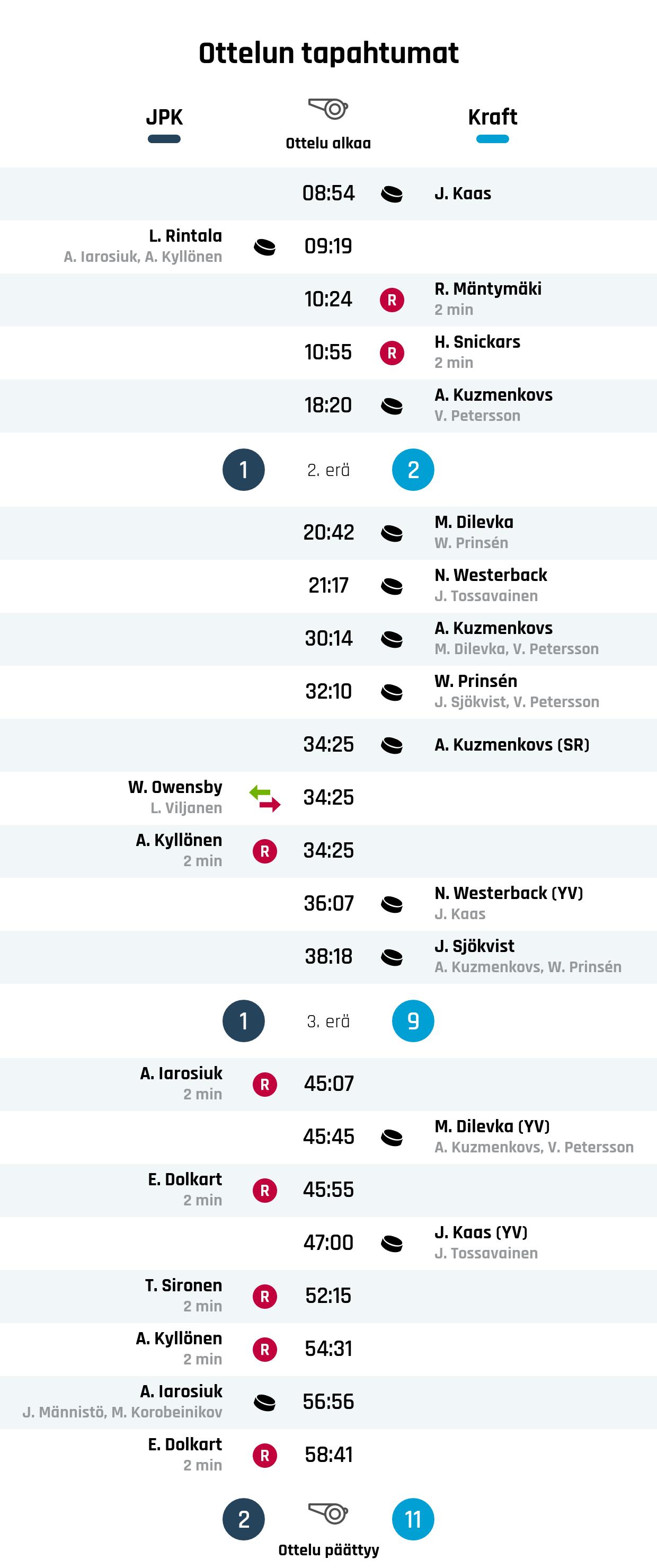This screenshot has height=1568, width=657.
Task: Open player J. Kaas at 08:54
Action: pyautogui.click(x=463, y=193)
